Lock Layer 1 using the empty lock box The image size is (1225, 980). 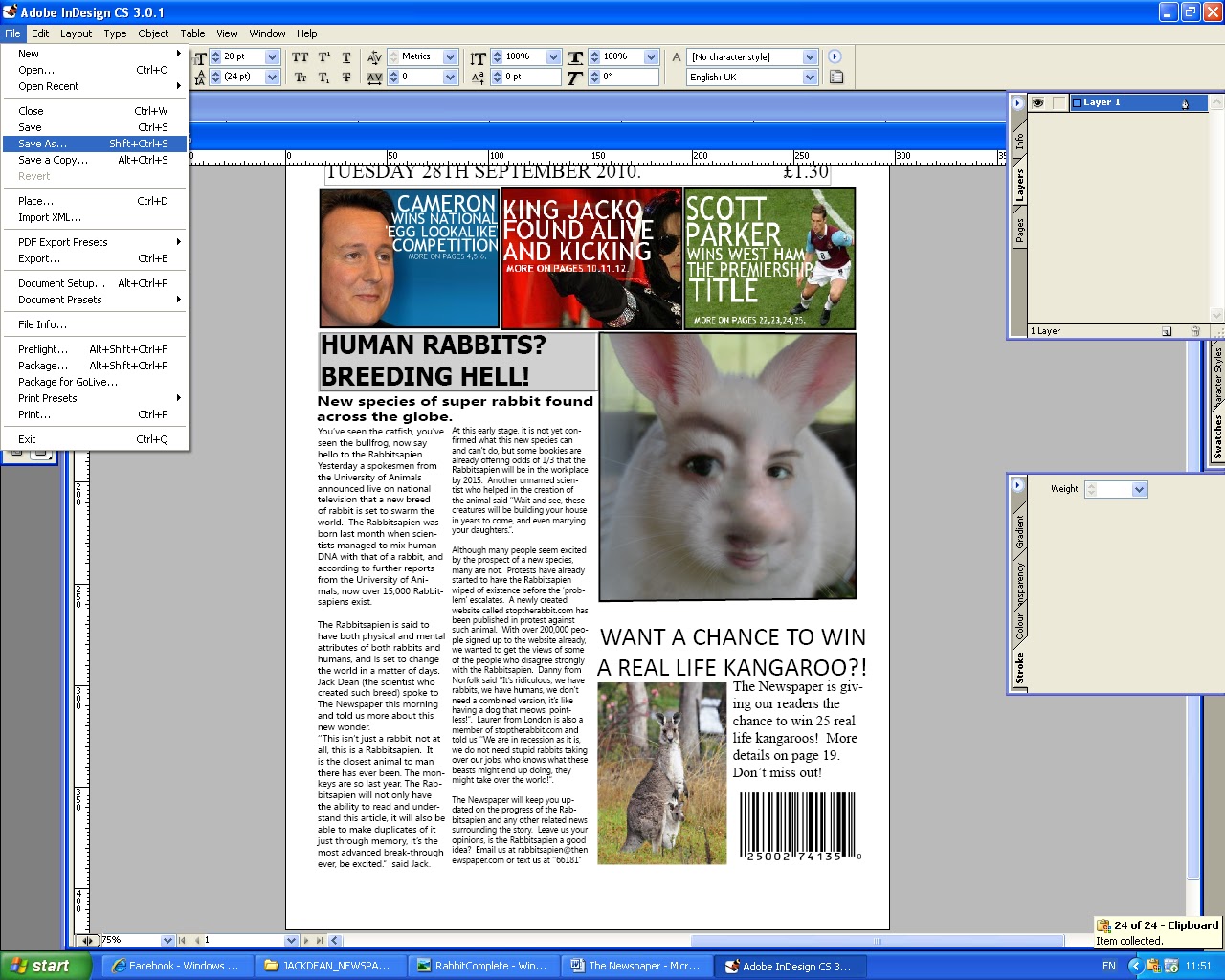1058,102
